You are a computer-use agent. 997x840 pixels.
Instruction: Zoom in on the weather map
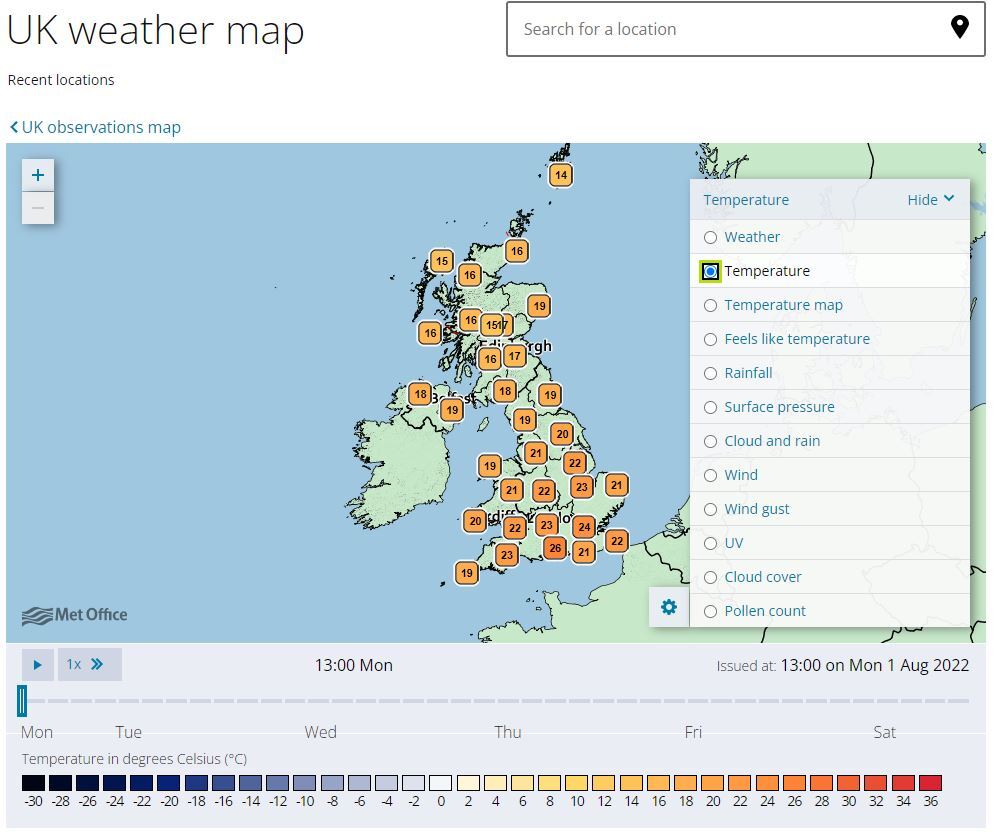pos(38,175)
